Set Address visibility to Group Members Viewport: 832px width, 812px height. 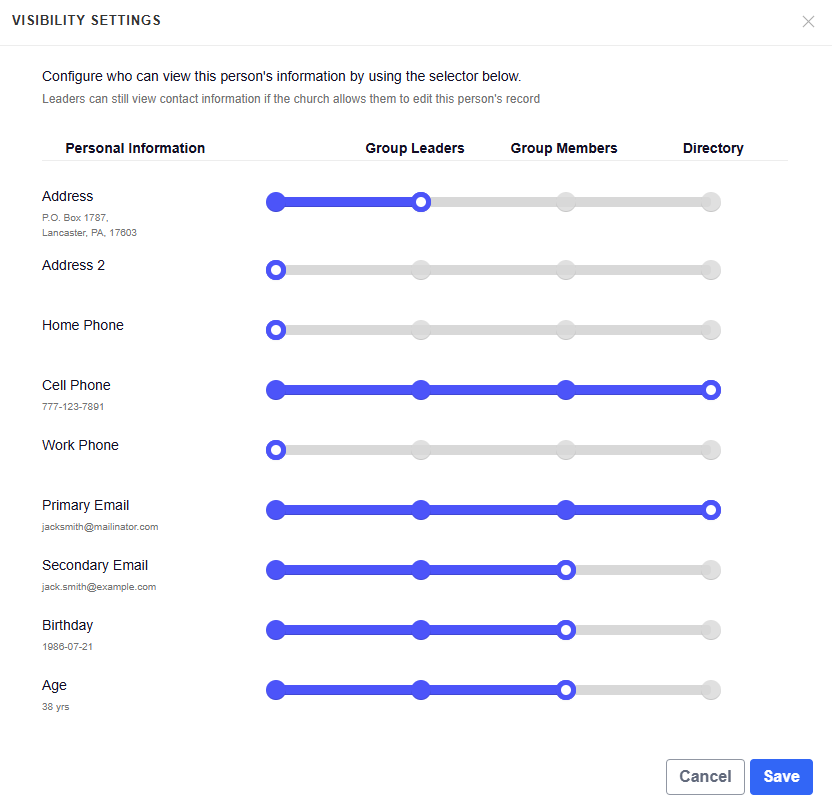566,202
